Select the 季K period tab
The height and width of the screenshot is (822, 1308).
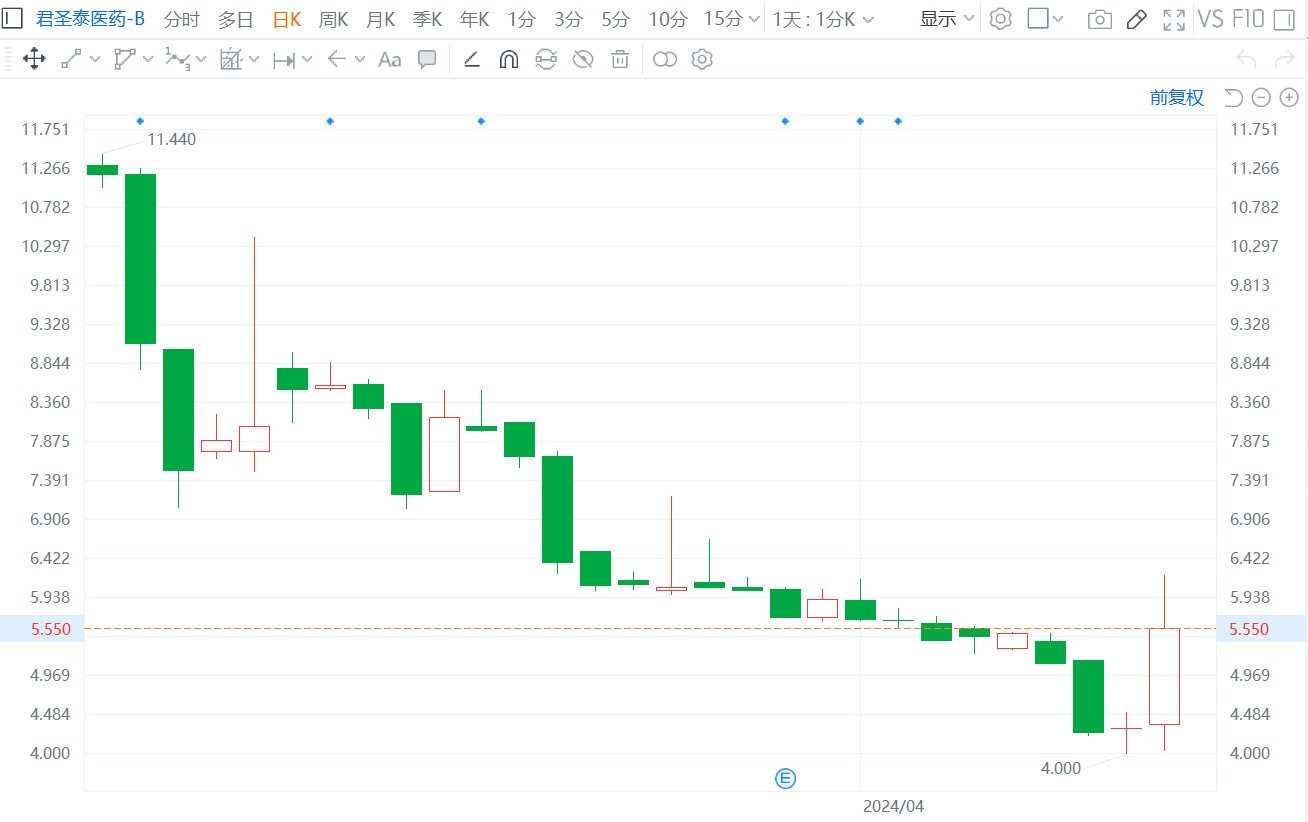pyautogui.click(x=427, y=19)
